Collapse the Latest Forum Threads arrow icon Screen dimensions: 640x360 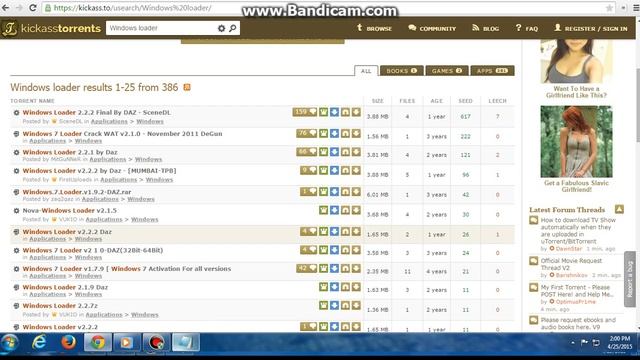619,209
